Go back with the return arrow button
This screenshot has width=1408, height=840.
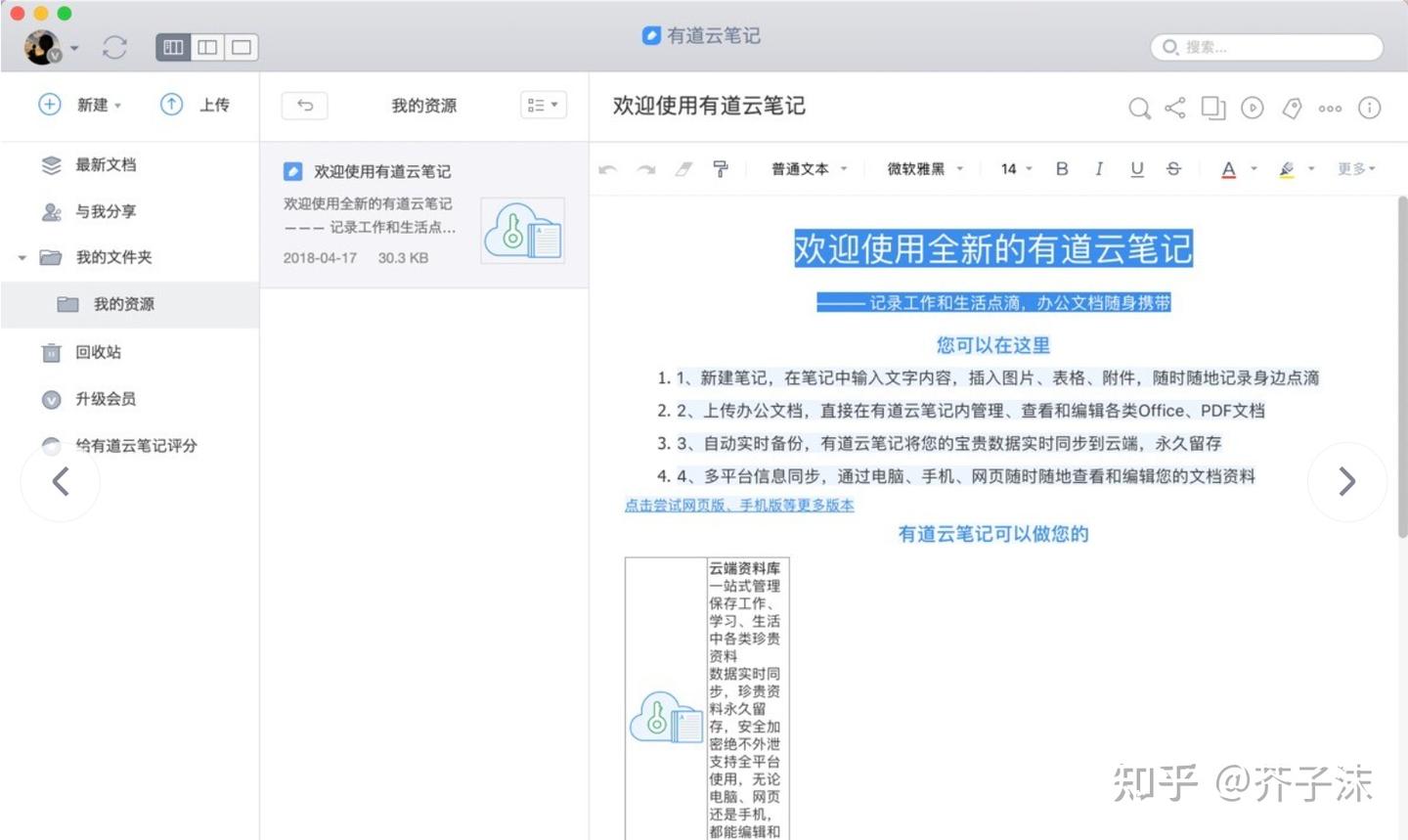pos(305,105)
